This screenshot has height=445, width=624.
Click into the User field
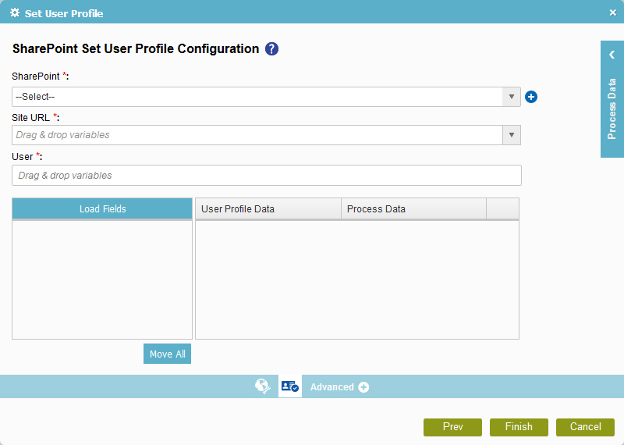267,176
